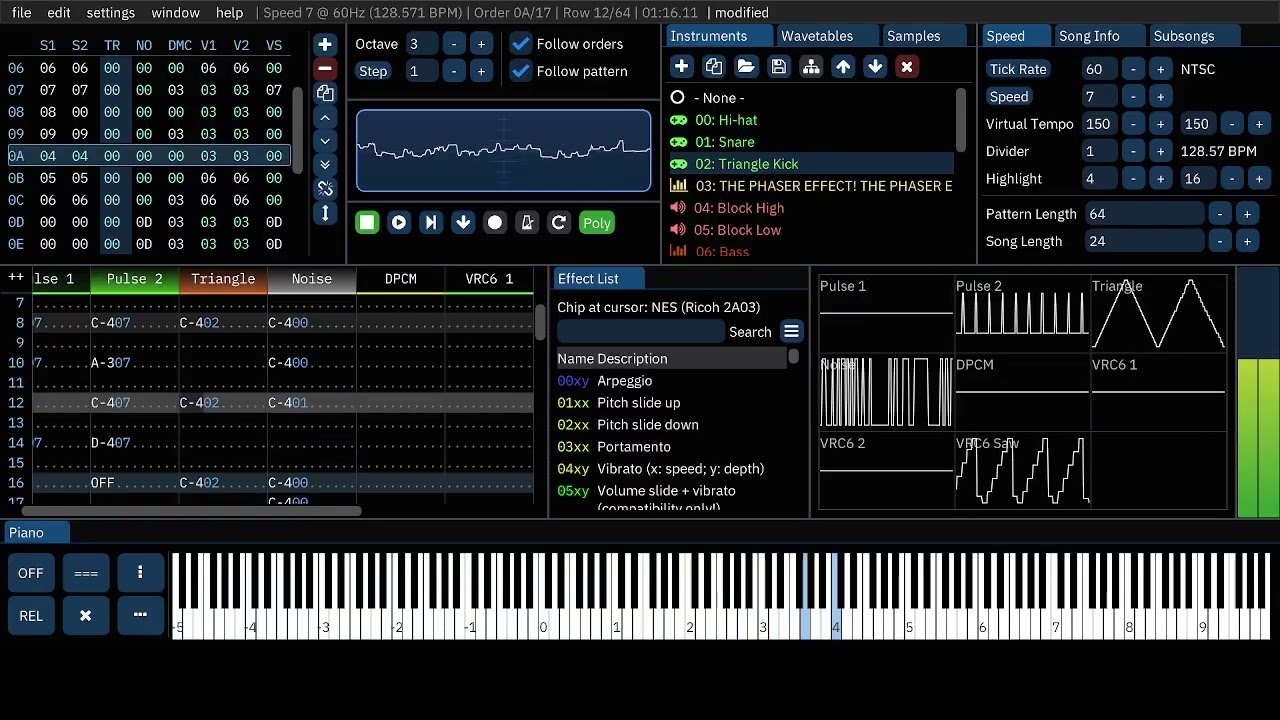The width and height of the screenshot is (1280, 720).
Task: Toggle edit record mode with circle icon
Action: click(495, 223)
